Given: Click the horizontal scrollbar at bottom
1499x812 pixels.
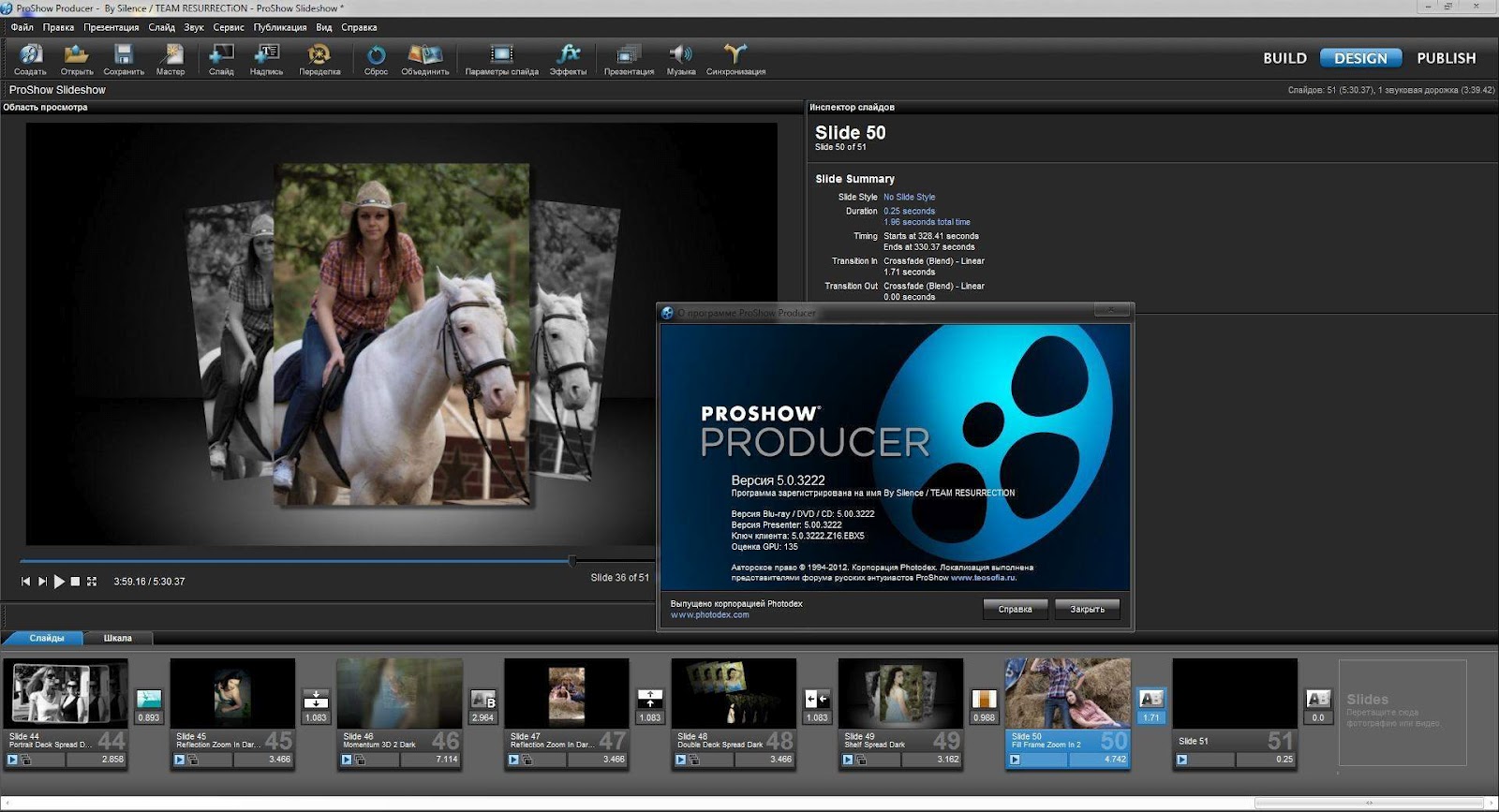Looking at the screenshot, I should 1369,803.
